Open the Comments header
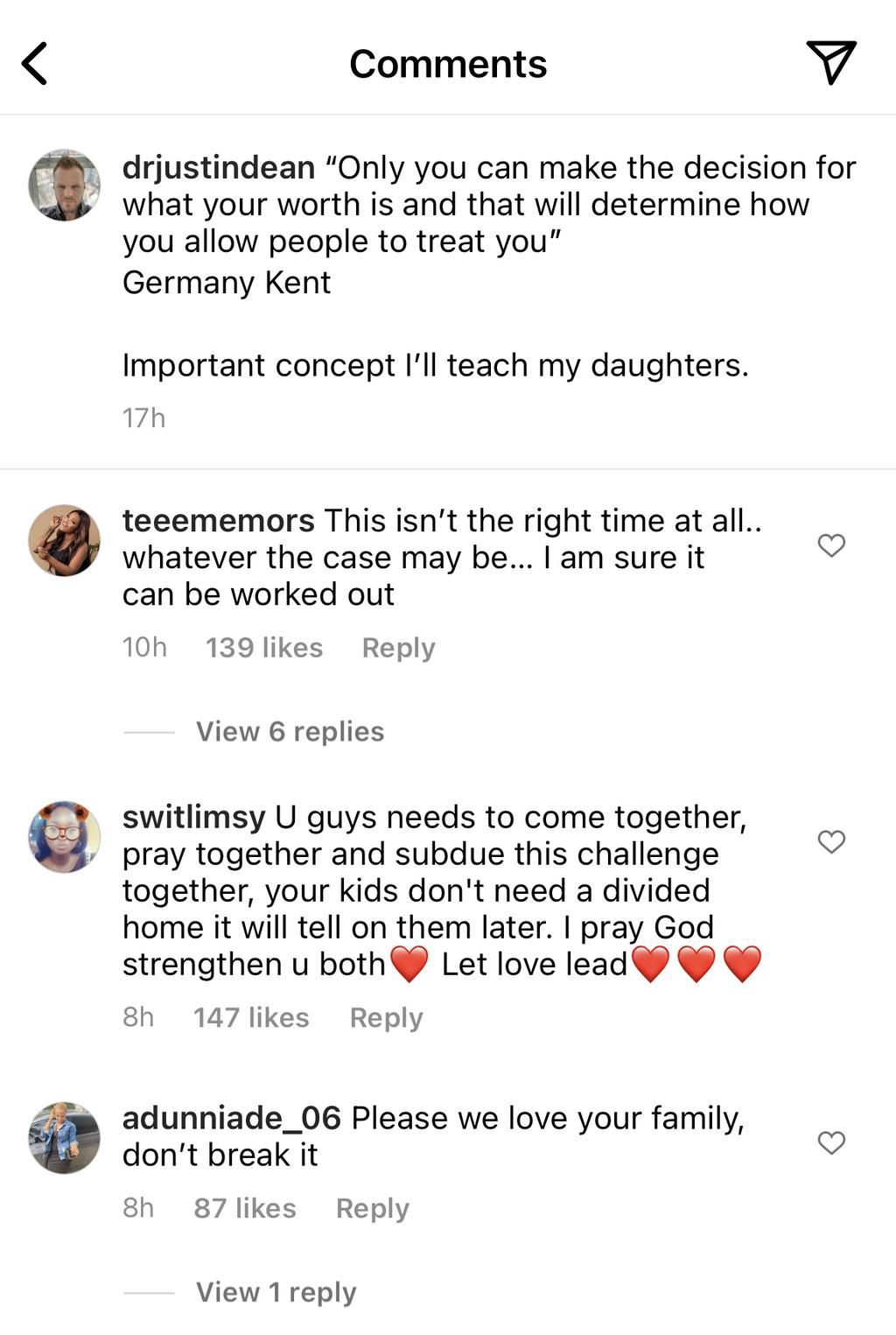Image resolution: width=896 pixels, height=1335 pixels. point(448,63)
